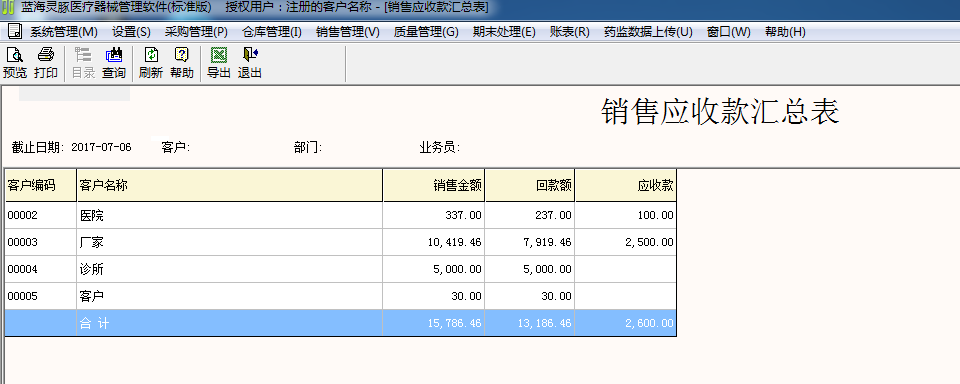This screenshot has height=384, width=960.
Task: Open the 设置(S) menu
Action: tap(132, 32)
